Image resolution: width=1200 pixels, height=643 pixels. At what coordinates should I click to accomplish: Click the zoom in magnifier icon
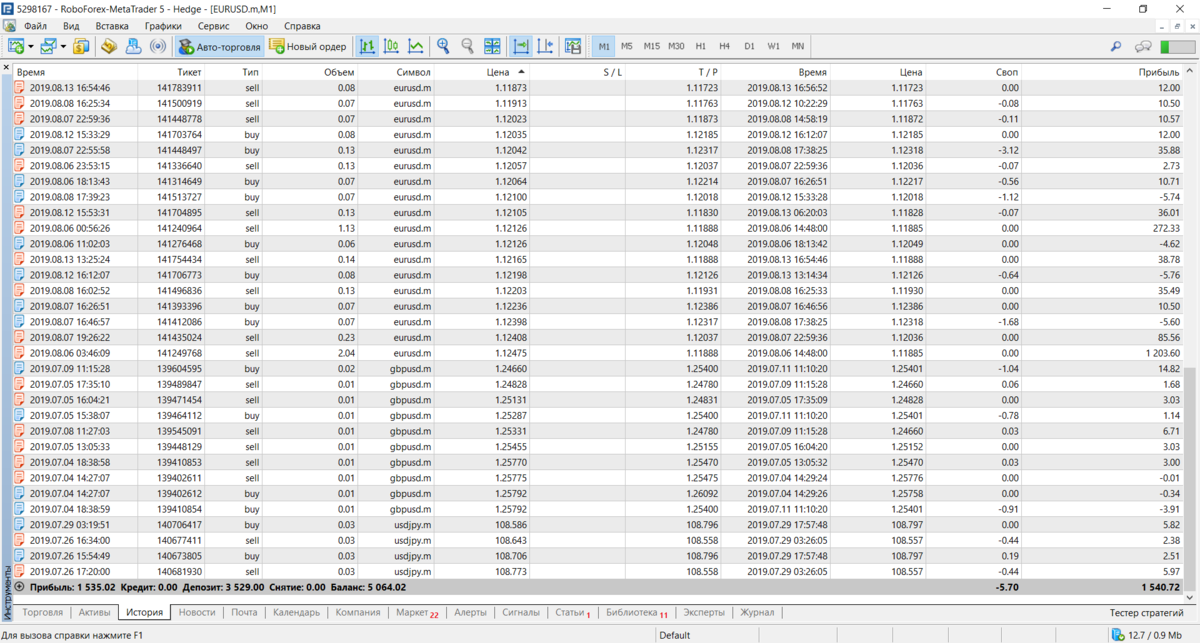443,46
